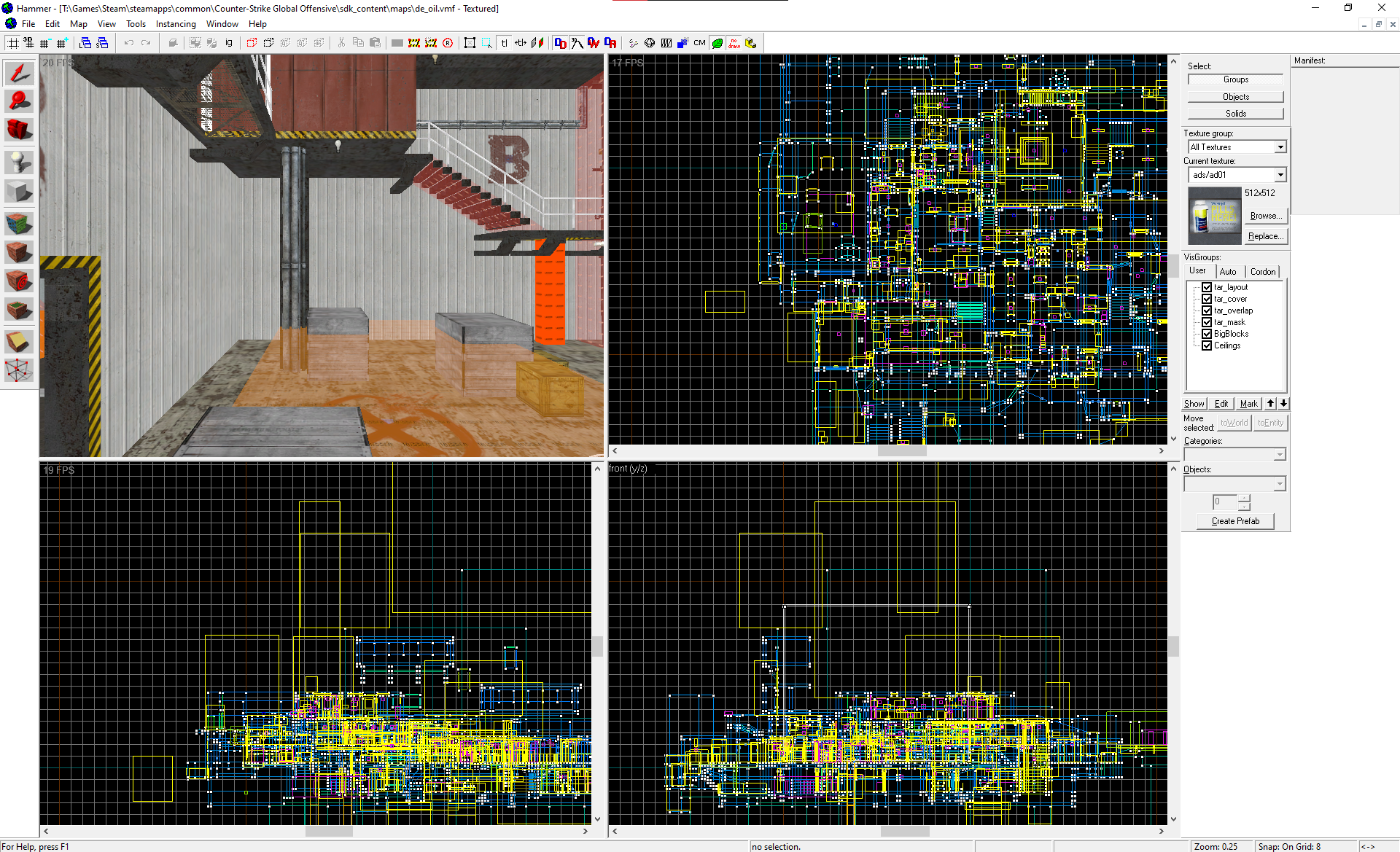
Task: Select the Apply Current Texture tool
Action: click(19, 252)
